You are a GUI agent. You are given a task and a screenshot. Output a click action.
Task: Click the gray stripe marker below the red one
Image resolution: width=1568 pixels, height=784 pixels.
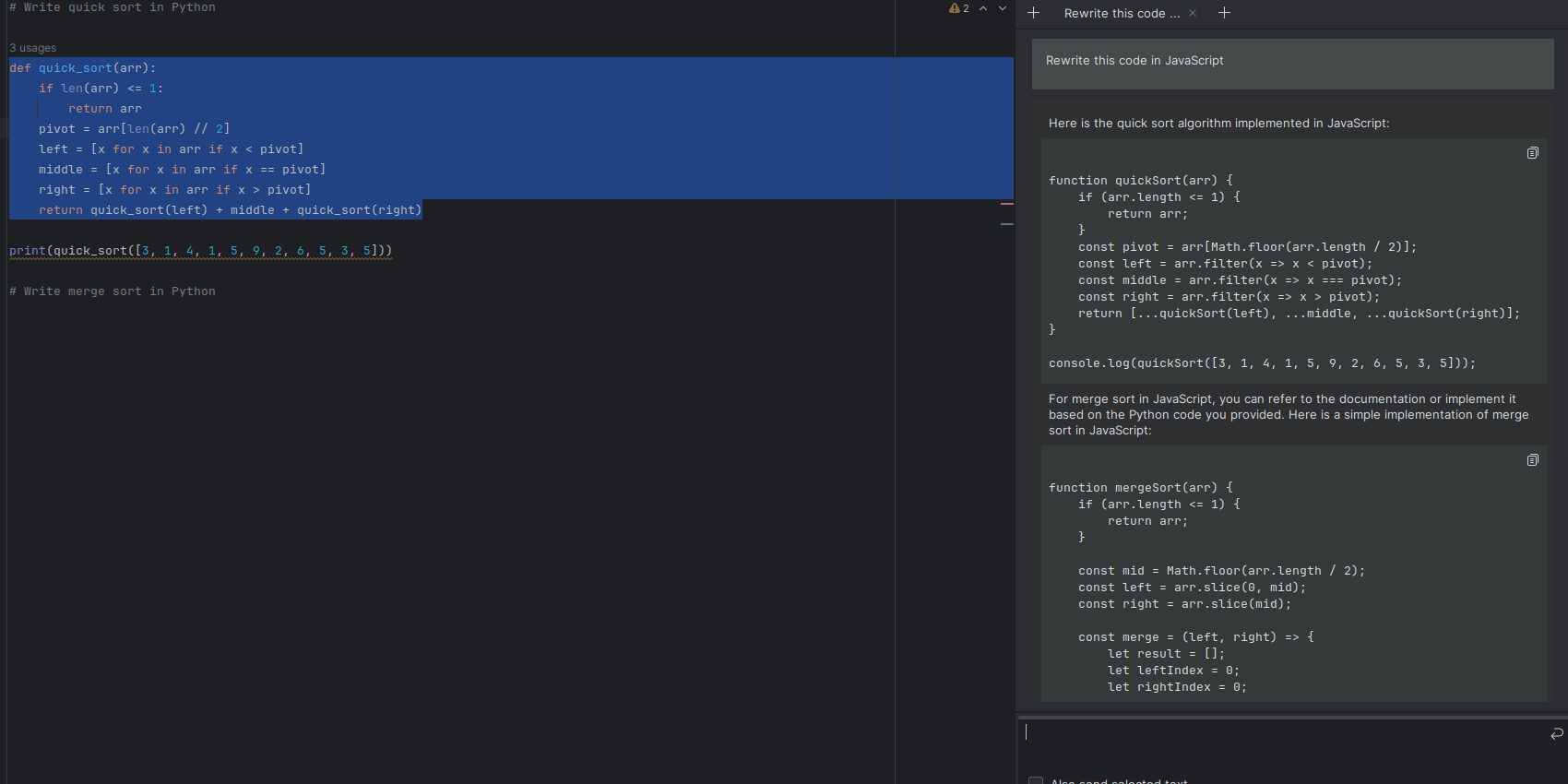coord(1007,224)
